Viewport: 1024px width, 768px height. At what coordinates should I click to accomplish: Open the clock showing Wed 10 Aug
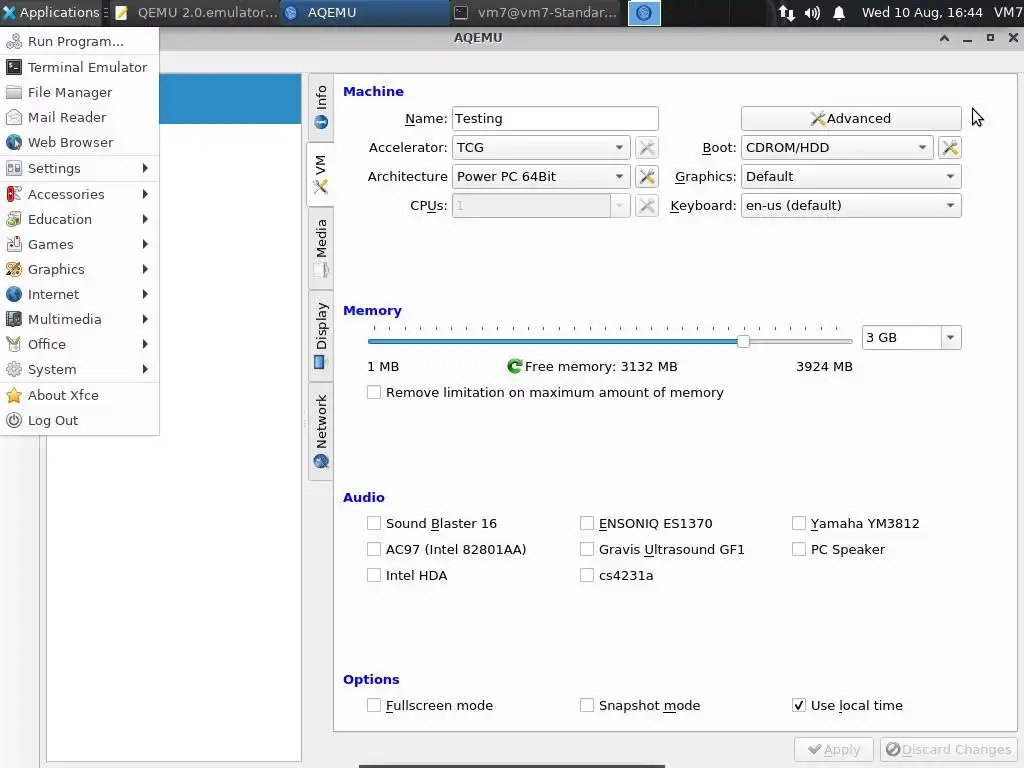click(x=921, y=12)
